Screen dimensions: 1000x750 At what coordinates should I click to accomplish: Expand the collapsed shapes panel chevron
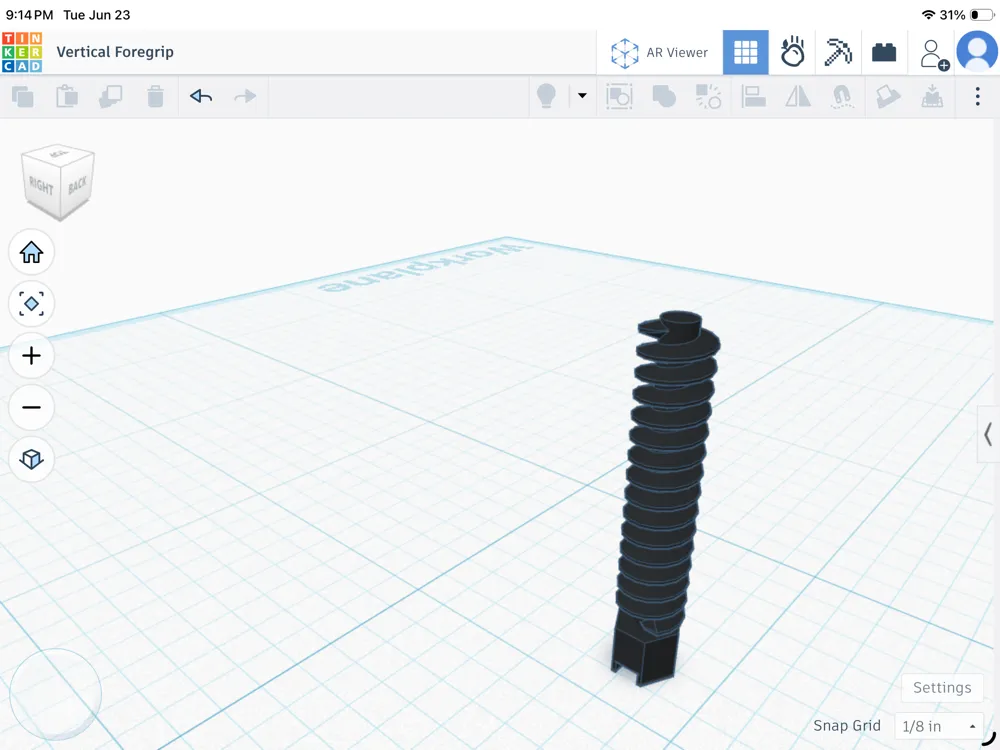(988, 434)
